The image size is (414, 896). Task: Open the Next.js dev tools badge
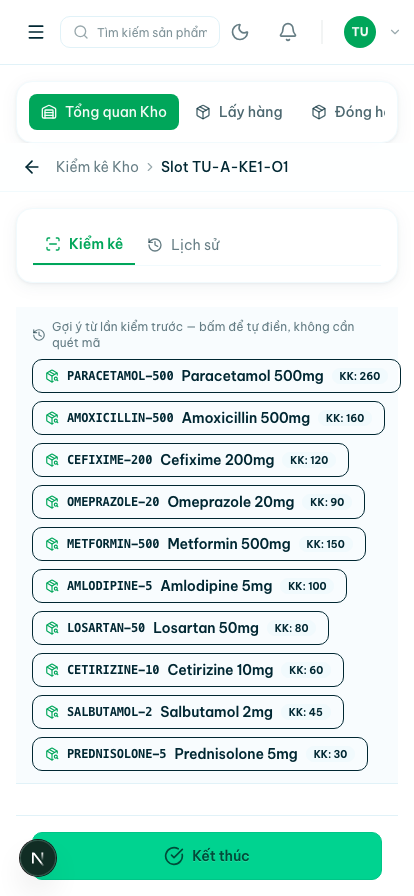point(38,858)
